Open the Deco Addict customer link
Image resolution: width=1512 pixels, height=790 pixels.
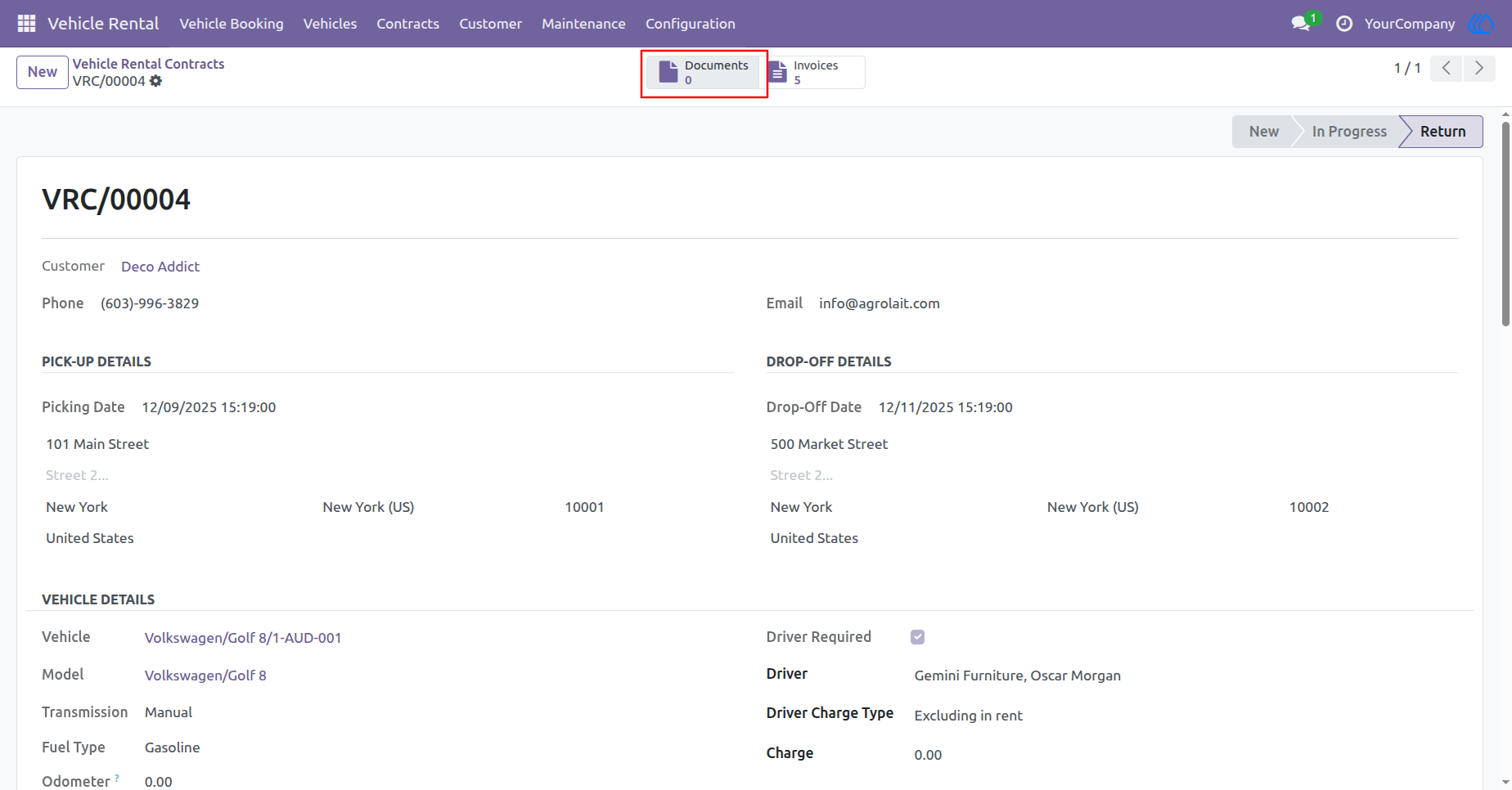pos(160,267)
